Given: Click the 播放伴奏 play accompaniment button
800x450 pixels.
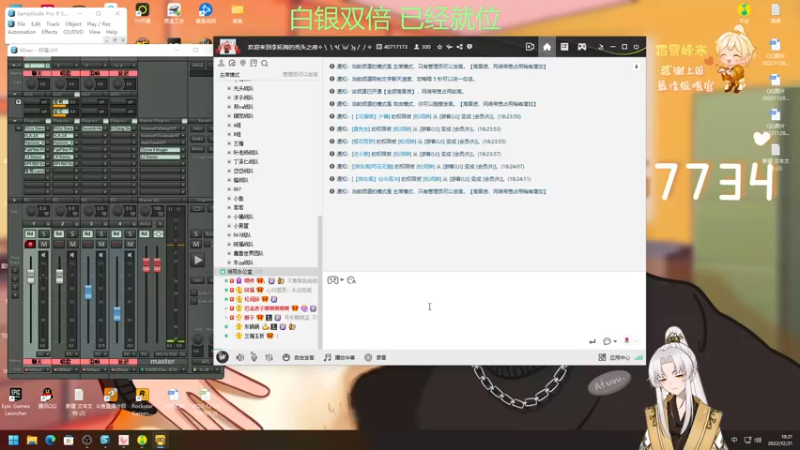Looking at the screenshot, I should (x=340, y=358).
